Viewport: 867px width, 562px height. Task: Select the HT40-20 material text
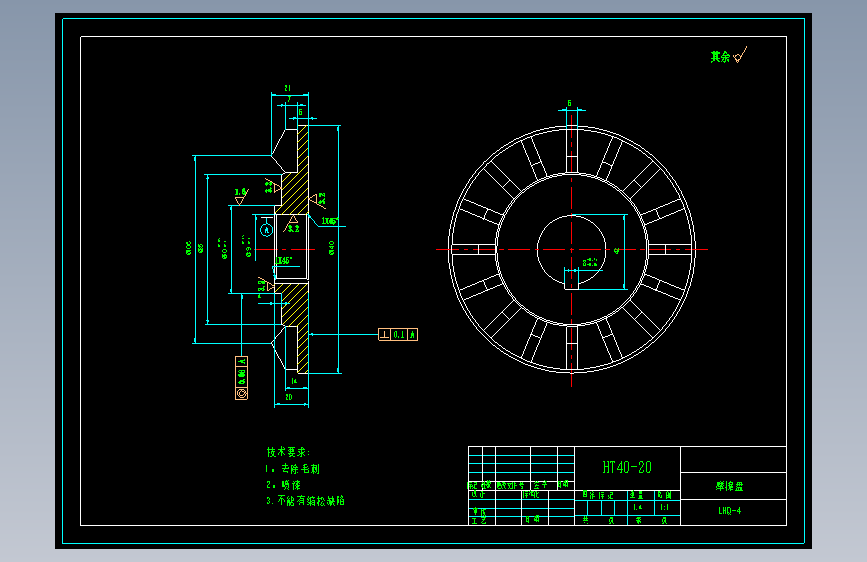point(627,467)
